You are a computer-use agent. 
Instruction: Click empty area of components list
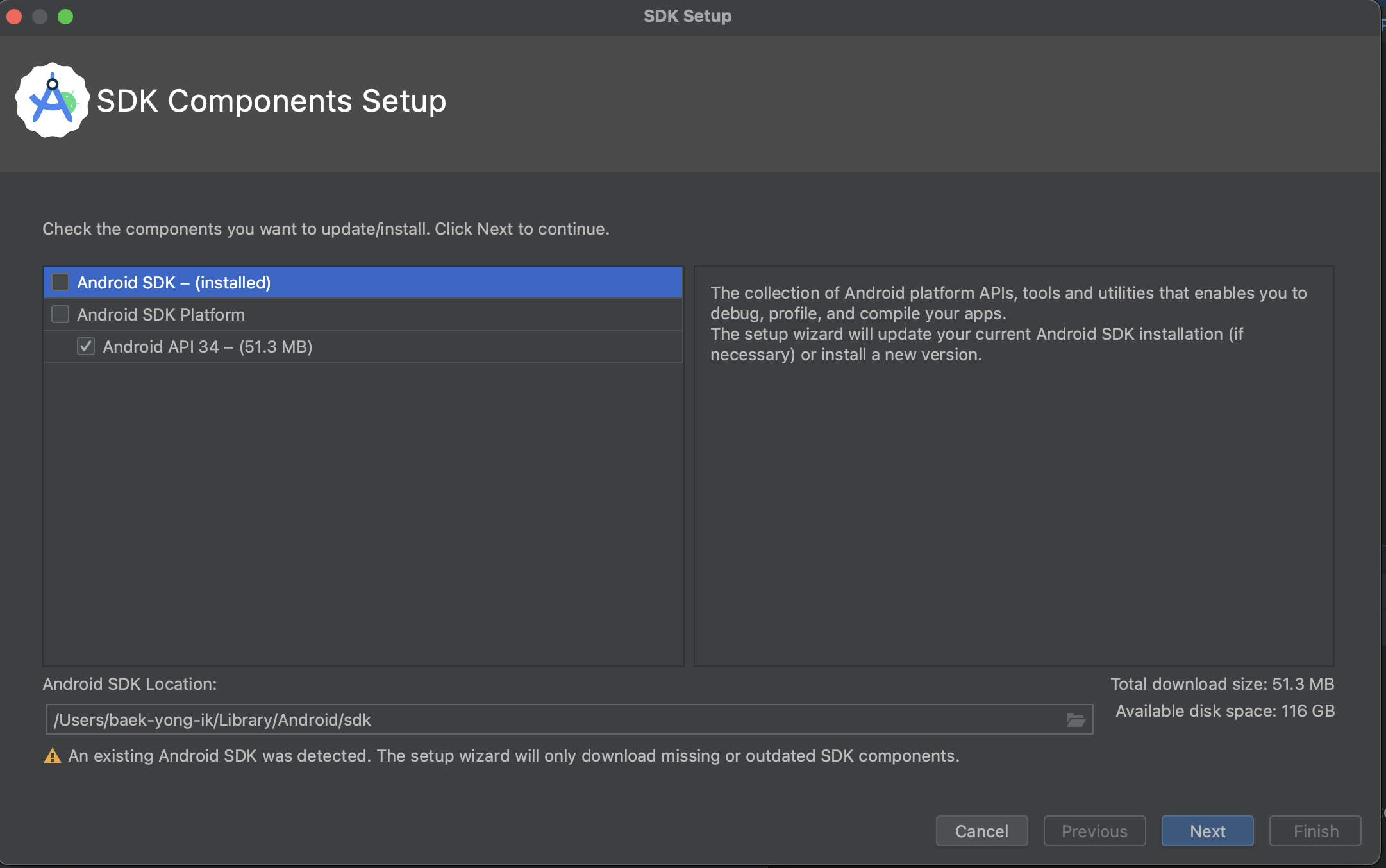[x=363, y=513]
